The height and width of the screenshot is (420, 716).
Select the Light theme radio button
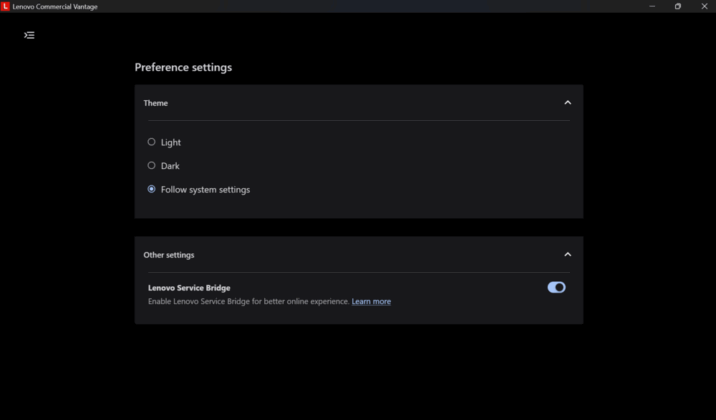click(x=151, y=142)
